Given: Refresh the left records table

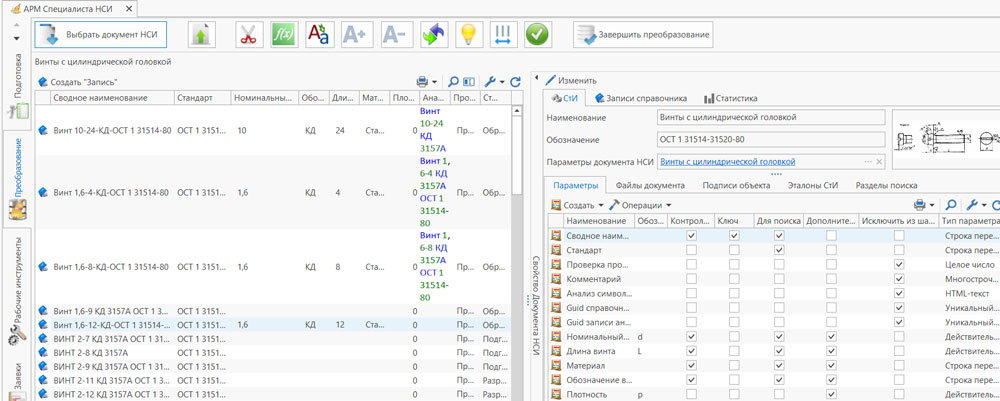Looking at the screenshot, I should coord(516,82).
